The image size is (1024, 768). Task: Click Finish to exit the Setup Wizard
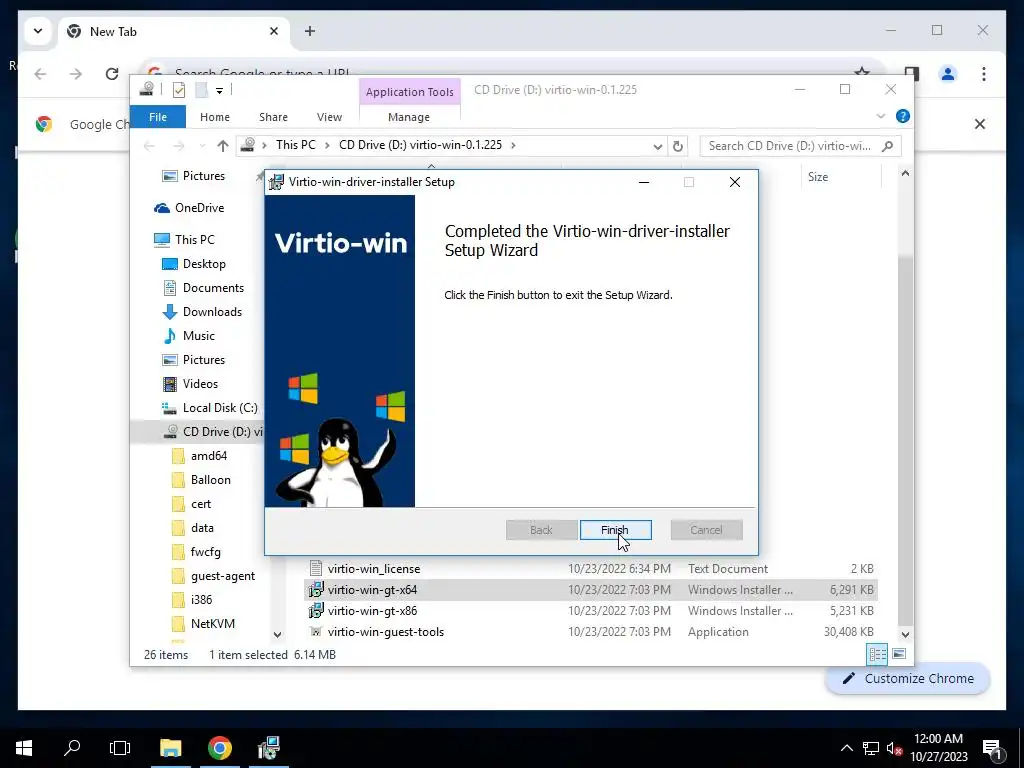pyautogui.click(x=615, y=530)
